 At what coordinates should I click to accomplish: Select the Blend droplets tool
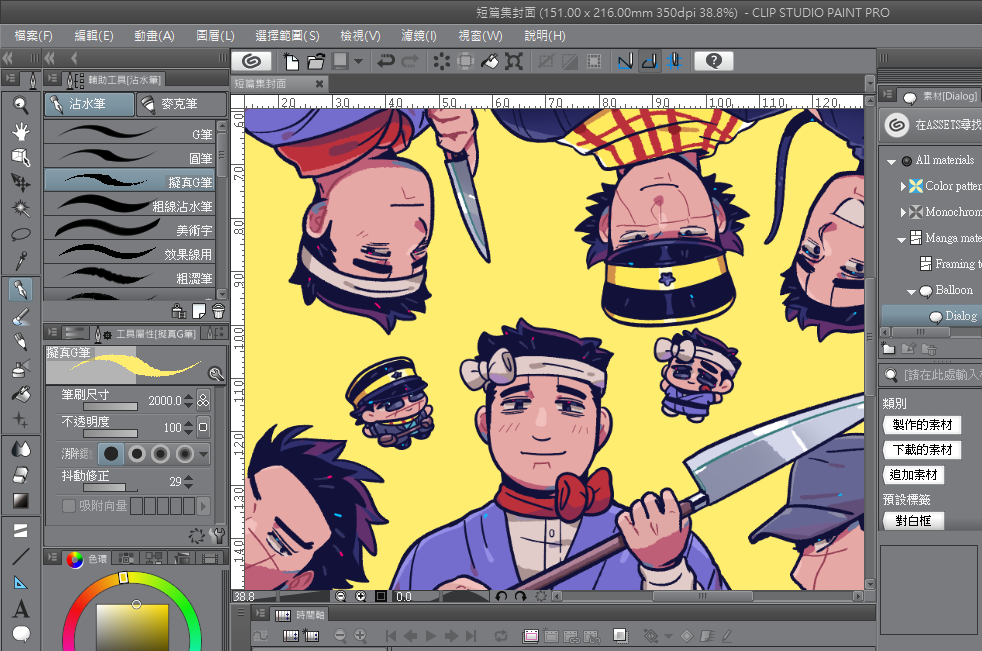21,449
